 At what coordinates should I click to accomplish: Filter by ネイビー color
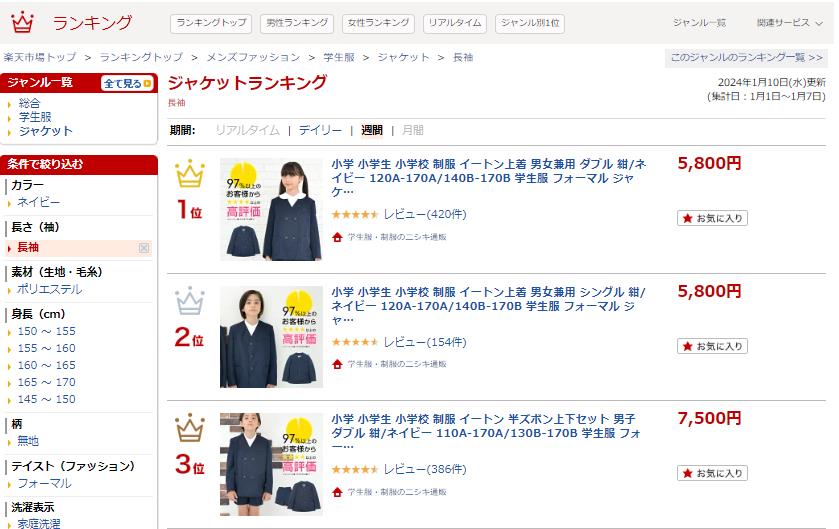point(39,202)
